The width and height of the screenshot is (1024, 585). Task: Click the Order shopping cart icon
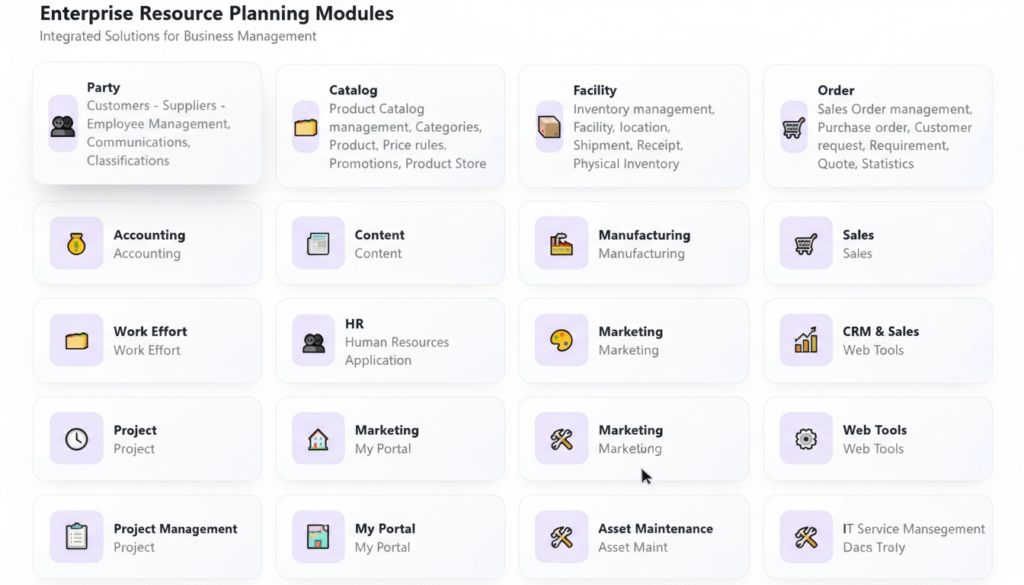[x=794, y=127]
